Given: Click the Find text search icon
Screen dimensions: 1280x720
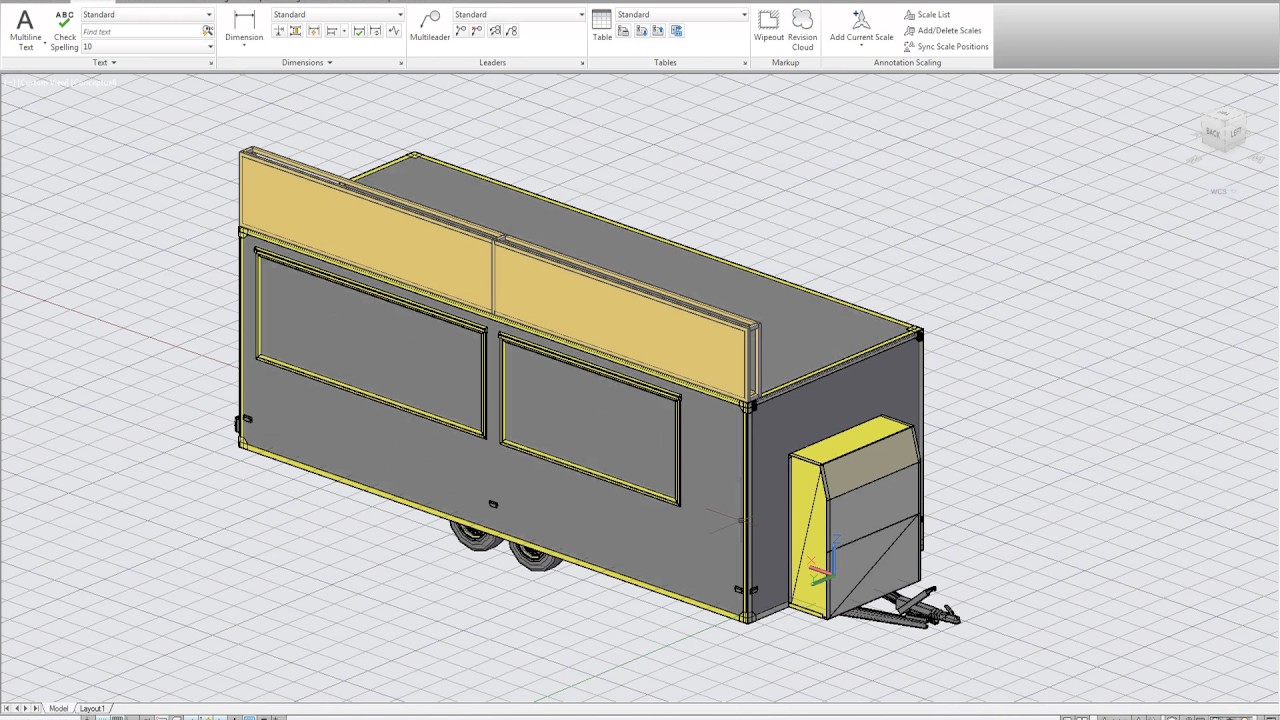Looking at the screenshot, I should (x=208, y=31).
